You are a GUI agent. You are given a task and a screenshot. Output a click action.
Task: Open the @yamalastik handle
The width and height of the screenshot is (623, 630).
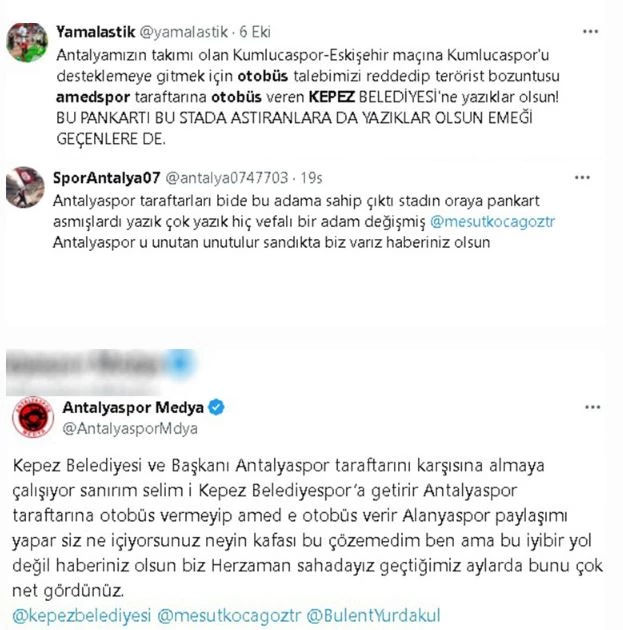(184, 32)
